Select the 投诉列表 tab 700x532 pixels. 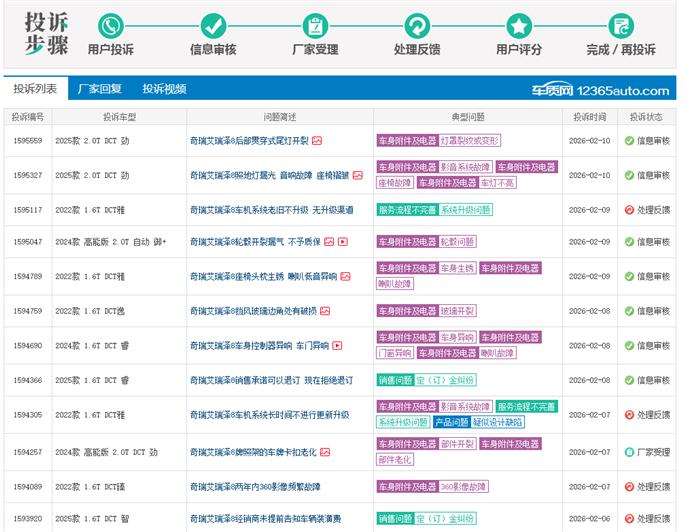pyautogui.click(x=35, y=89)
